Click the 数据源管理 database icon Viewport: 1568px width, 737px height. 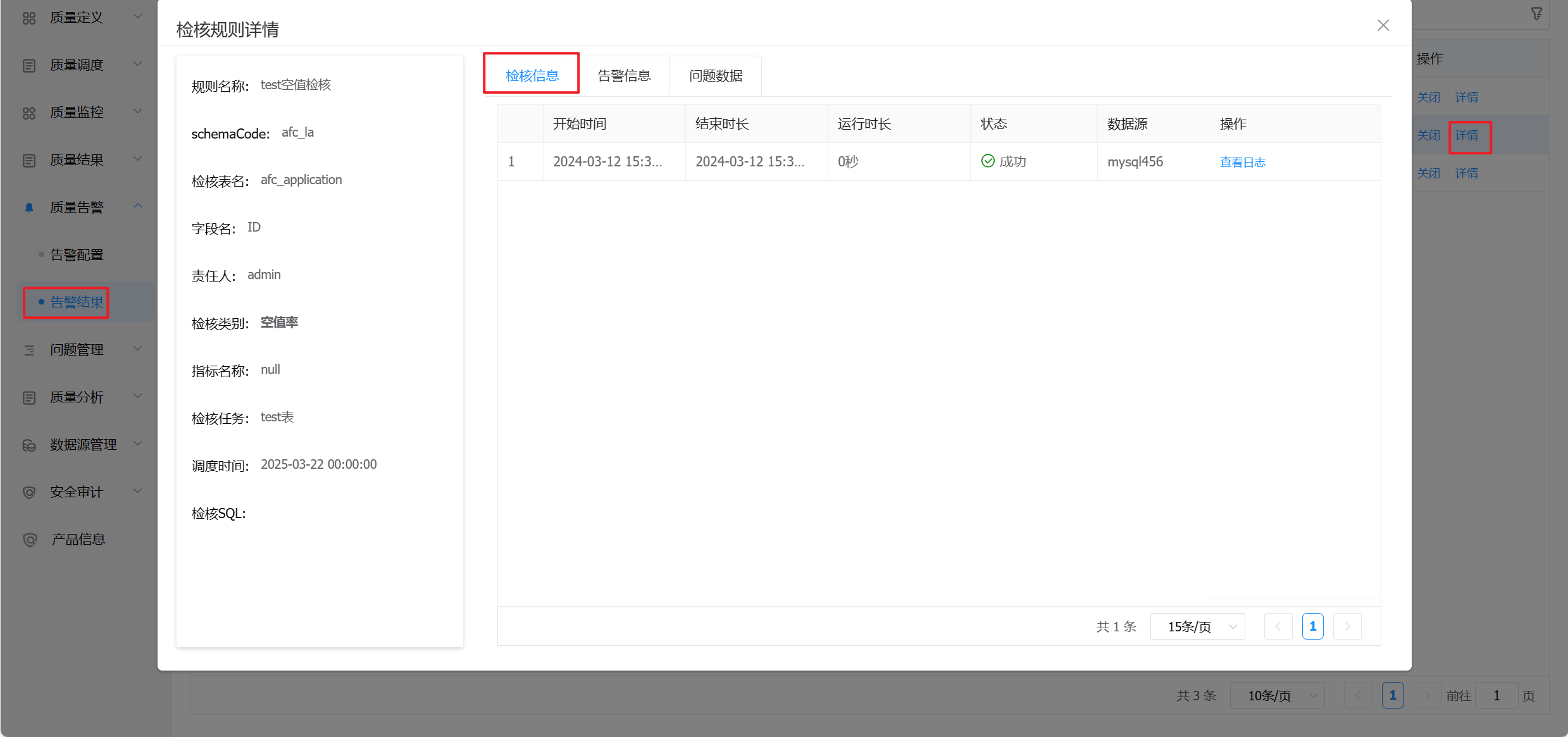click(x=29, y=445)
